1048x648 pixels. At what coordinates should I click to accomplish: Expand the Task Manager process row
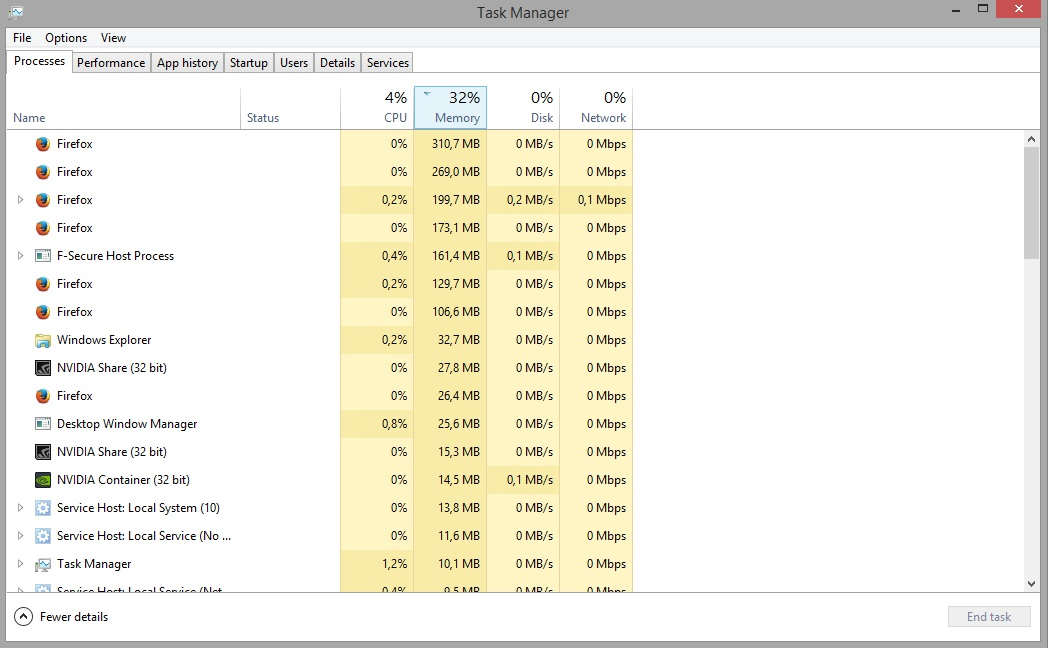point(20,564)
